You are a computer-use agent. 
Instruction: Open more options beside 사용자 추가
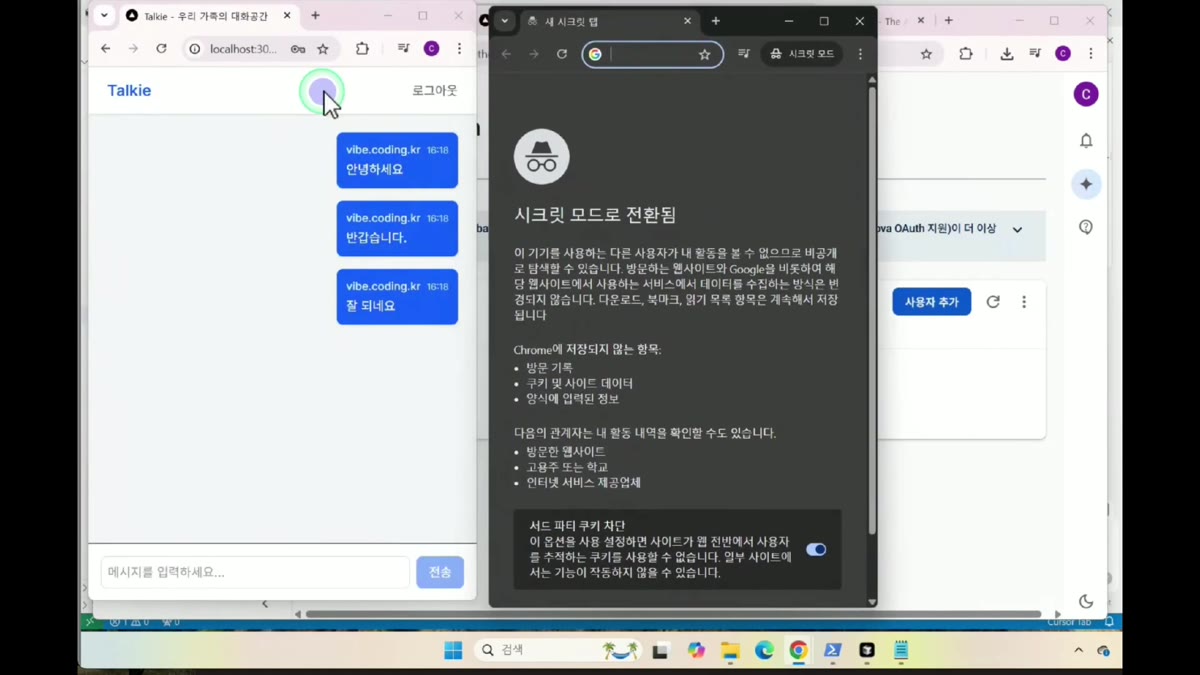[x=1024, y=301]
